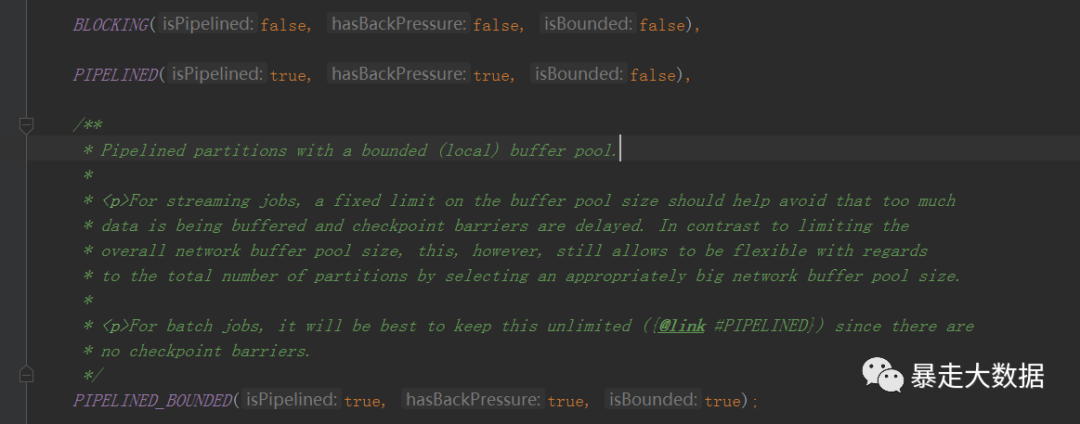Click the hasBackPressure hint on the BLOCKING line
Image resolution: width=1080 pixels, height=424 pixels.
[398, 24]
